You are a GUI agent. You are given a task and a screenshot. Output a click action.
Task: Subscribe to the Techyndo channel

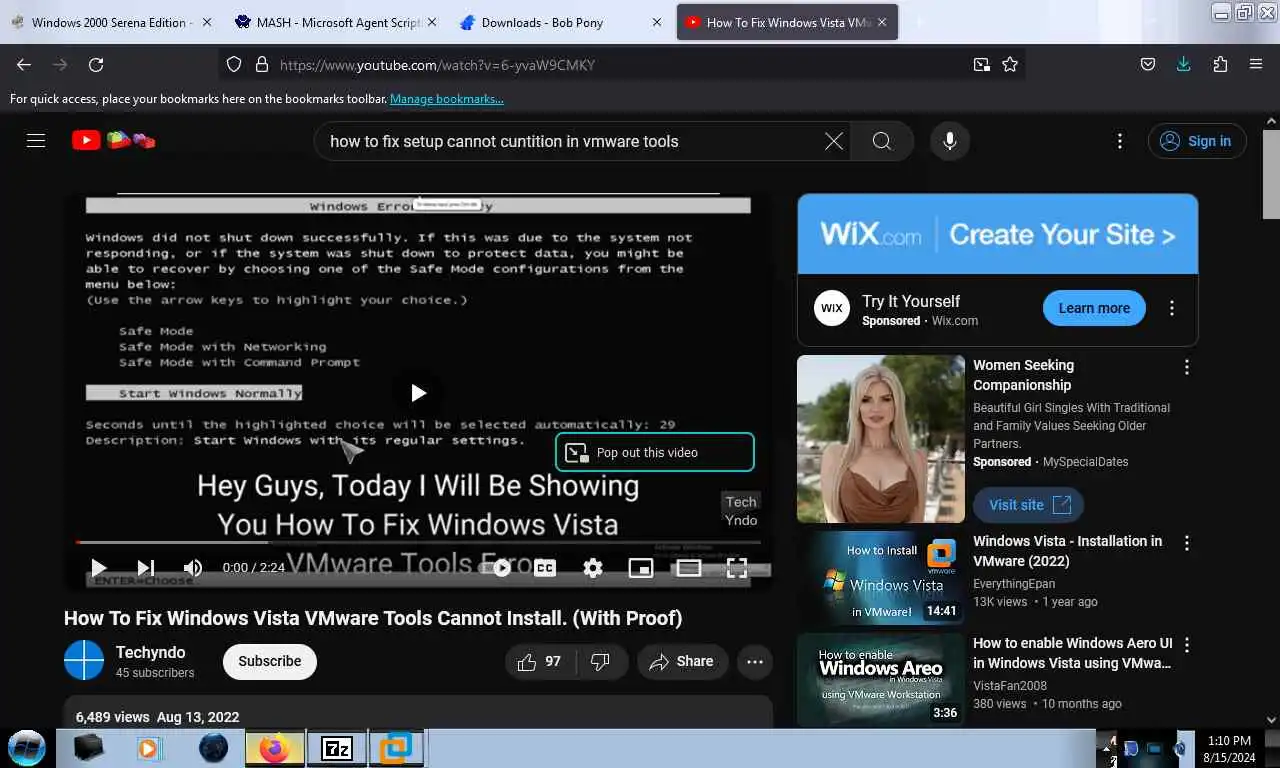pyautogui.click(x=269, y=661)
